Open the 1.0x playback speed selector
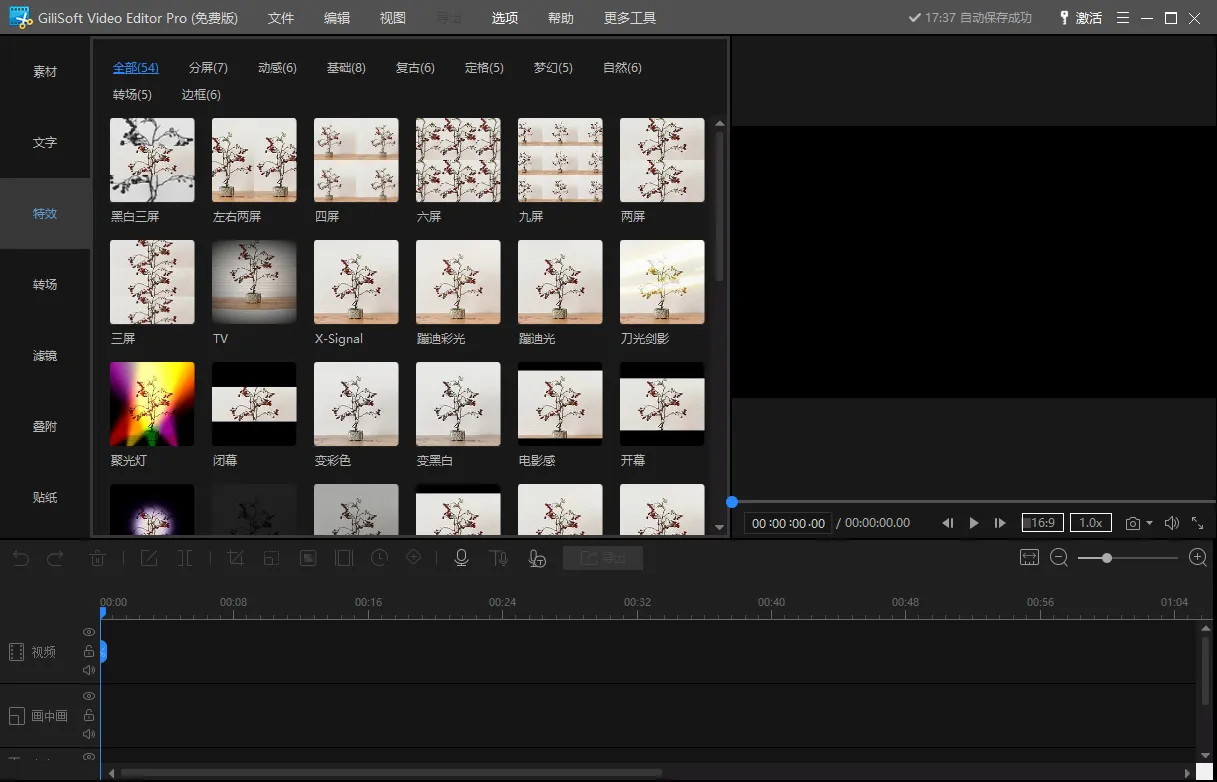 click(x=1090, y=523)
